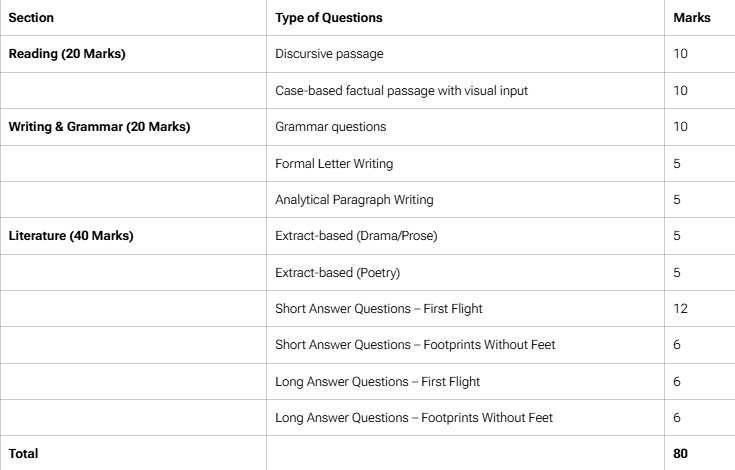Click Short Answer Questions – Footprints Without Feet
The width and height of the screenshot is (735, 470).
point(415,345)
